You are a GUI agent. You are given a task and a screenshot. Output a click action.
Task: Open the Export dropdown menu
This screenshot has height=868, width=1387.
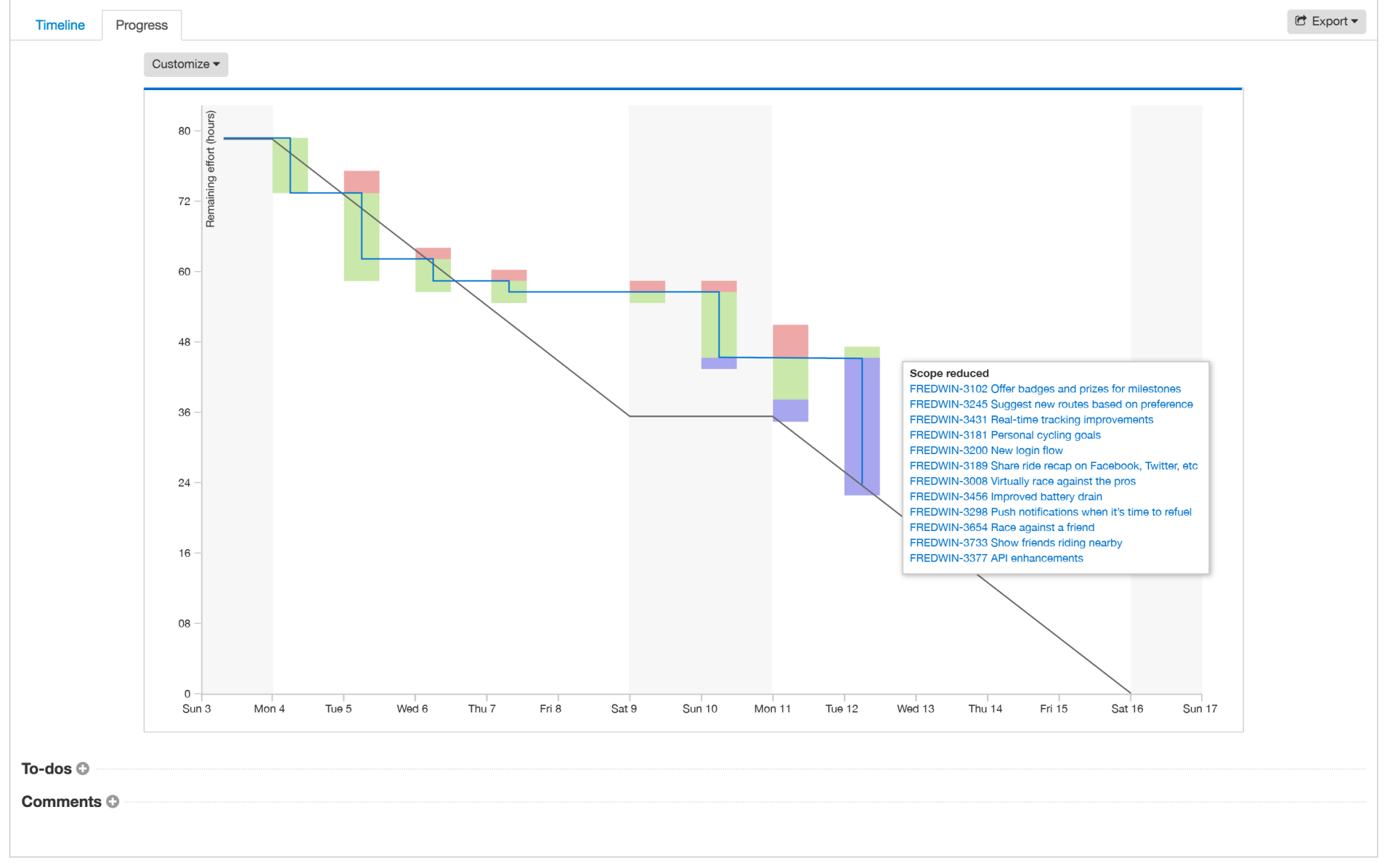(x=1326, y=21)
